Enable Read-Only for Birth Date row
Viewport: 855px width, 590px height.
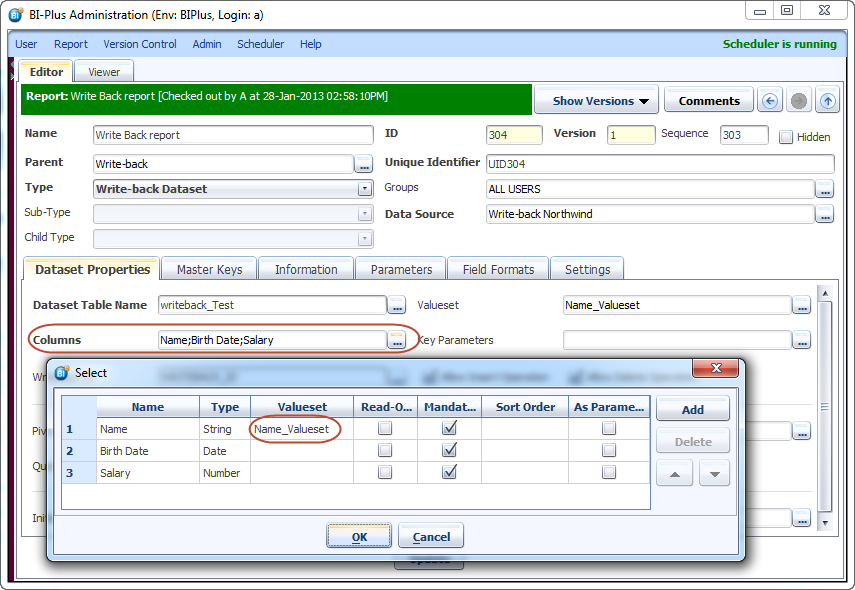(x=385, y=451)
